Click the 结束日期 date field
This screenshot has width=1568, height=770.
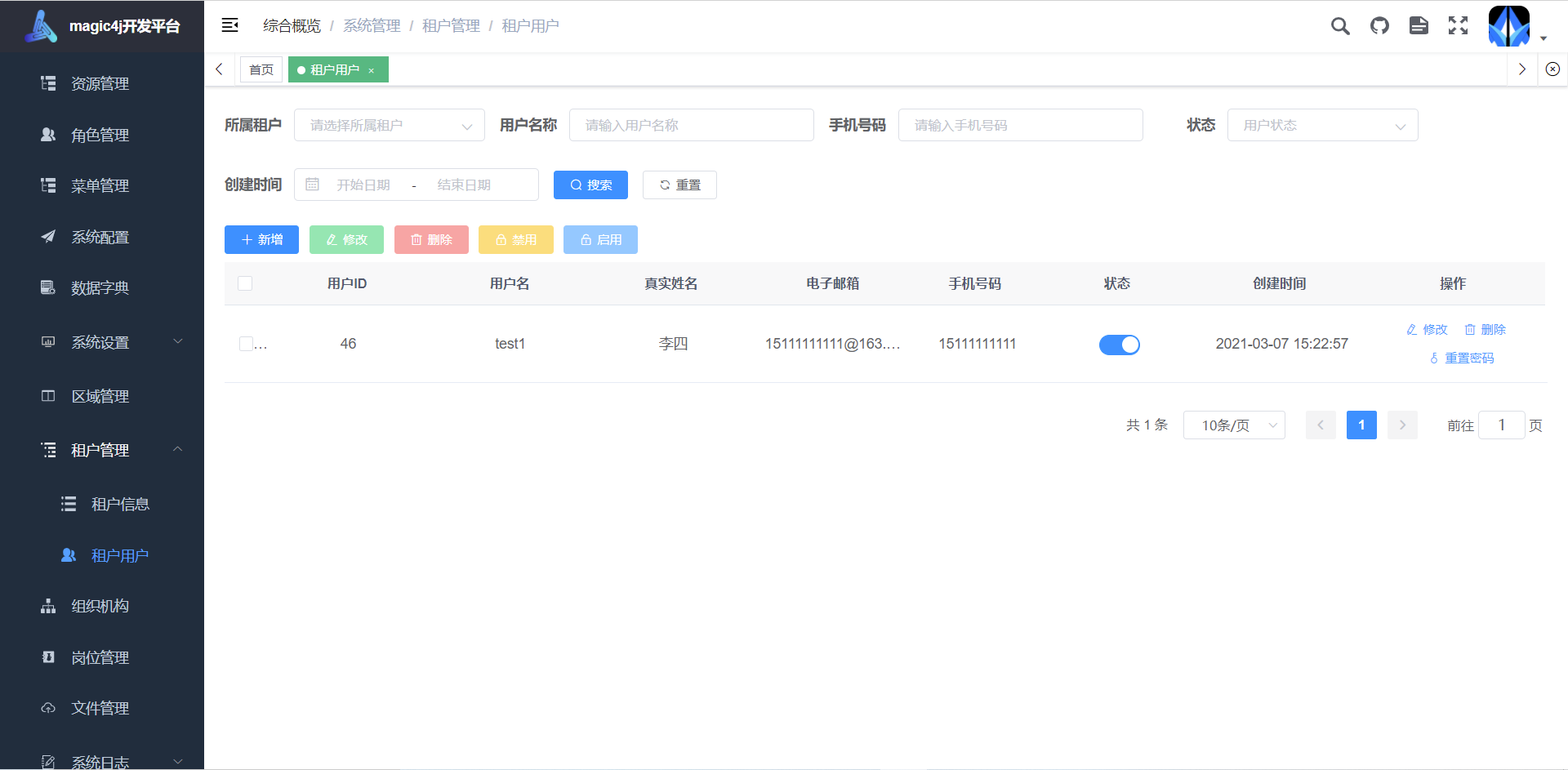[x=464, y=185]
